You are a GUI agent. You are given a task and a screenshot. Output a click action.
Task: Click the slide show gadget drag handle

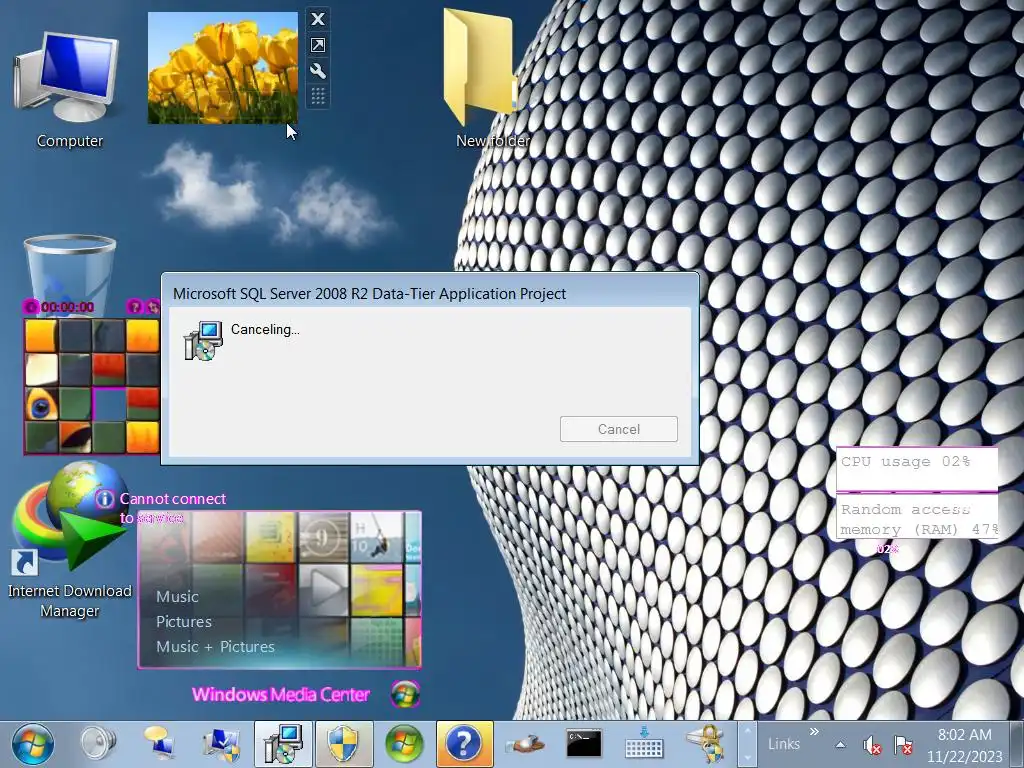pos(318,97)
